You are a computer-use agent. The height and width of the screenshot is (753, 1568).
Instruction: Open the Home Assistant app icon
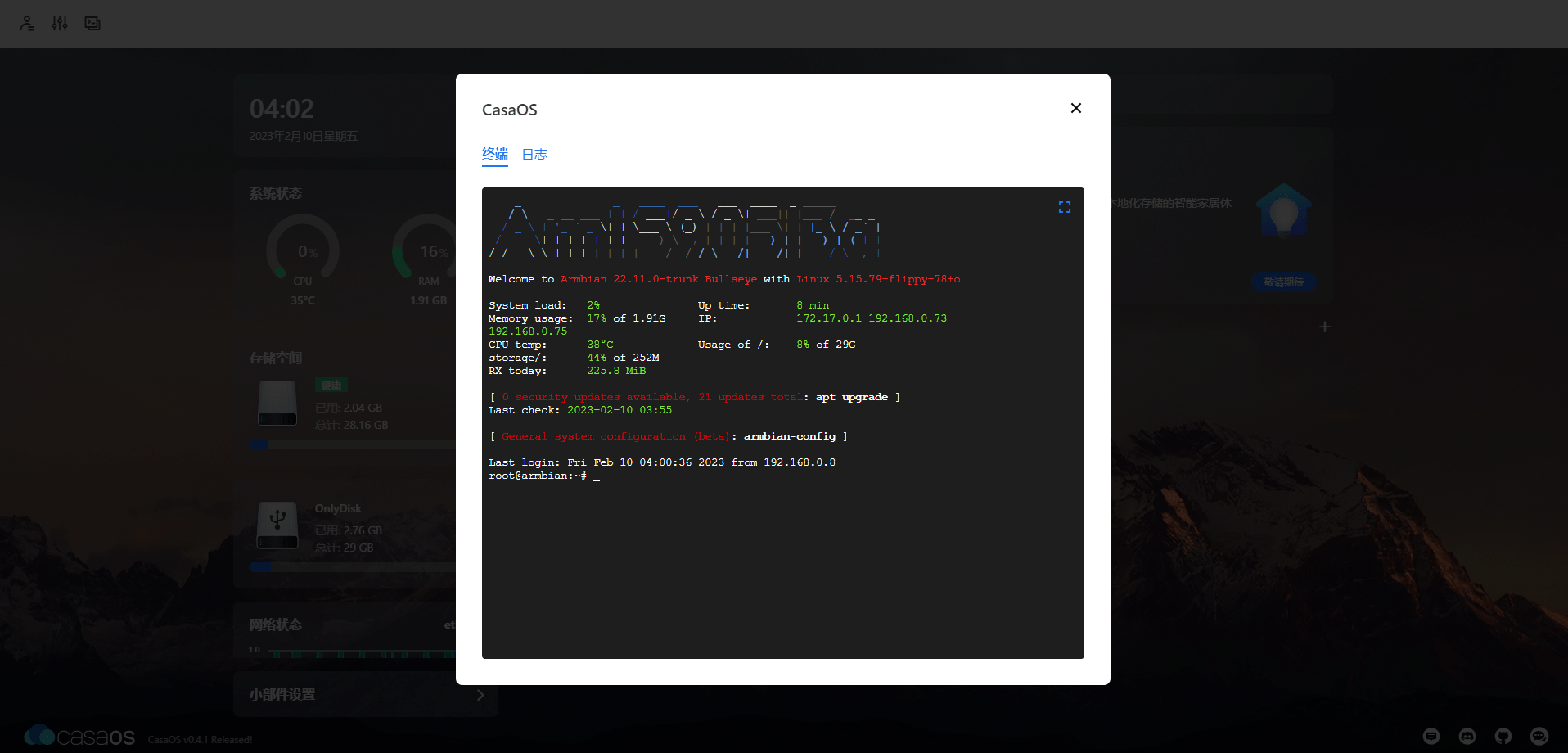(1284, 210)
